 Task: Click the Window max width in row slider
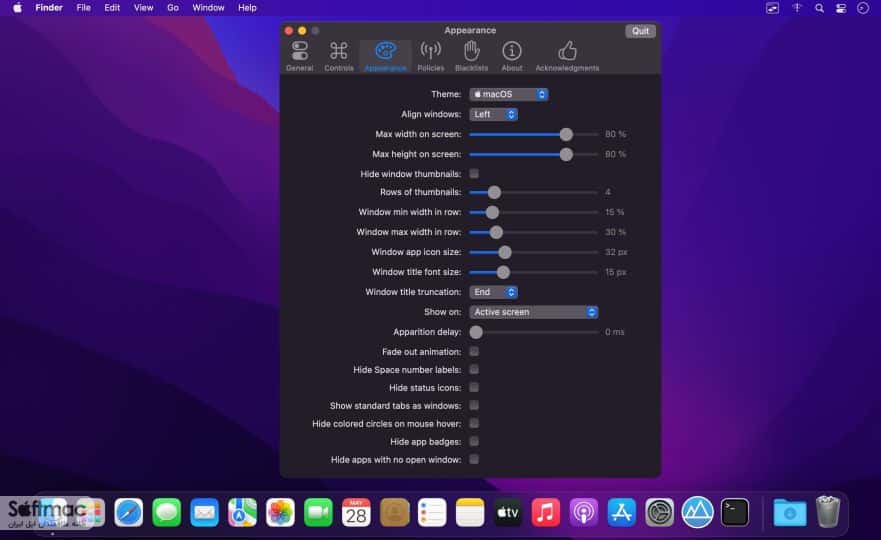tap(533, 232)
